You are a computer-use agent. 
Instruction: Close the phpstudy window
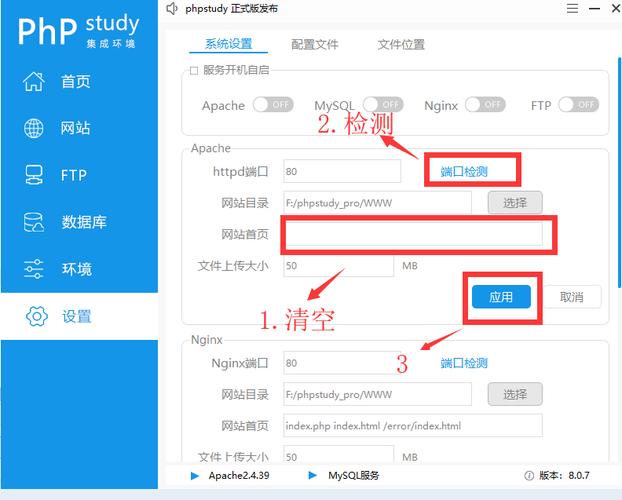coord(616,8)
